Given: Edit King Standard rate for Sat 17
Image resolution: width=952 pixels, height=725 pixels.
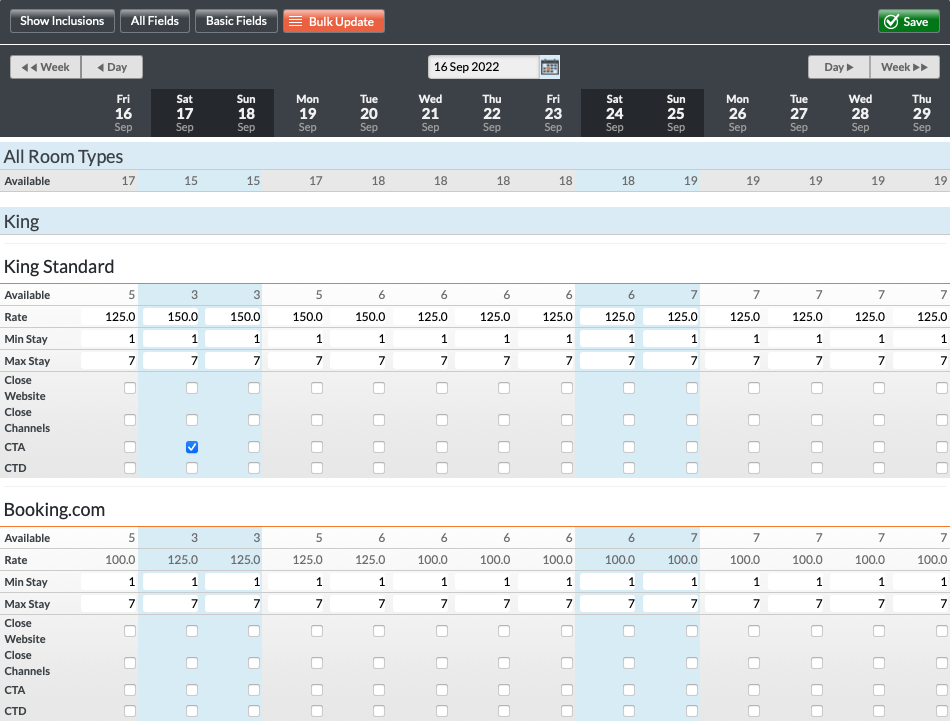Looking at the screenshot, I should pyautogui.click(x=174, y=317).
